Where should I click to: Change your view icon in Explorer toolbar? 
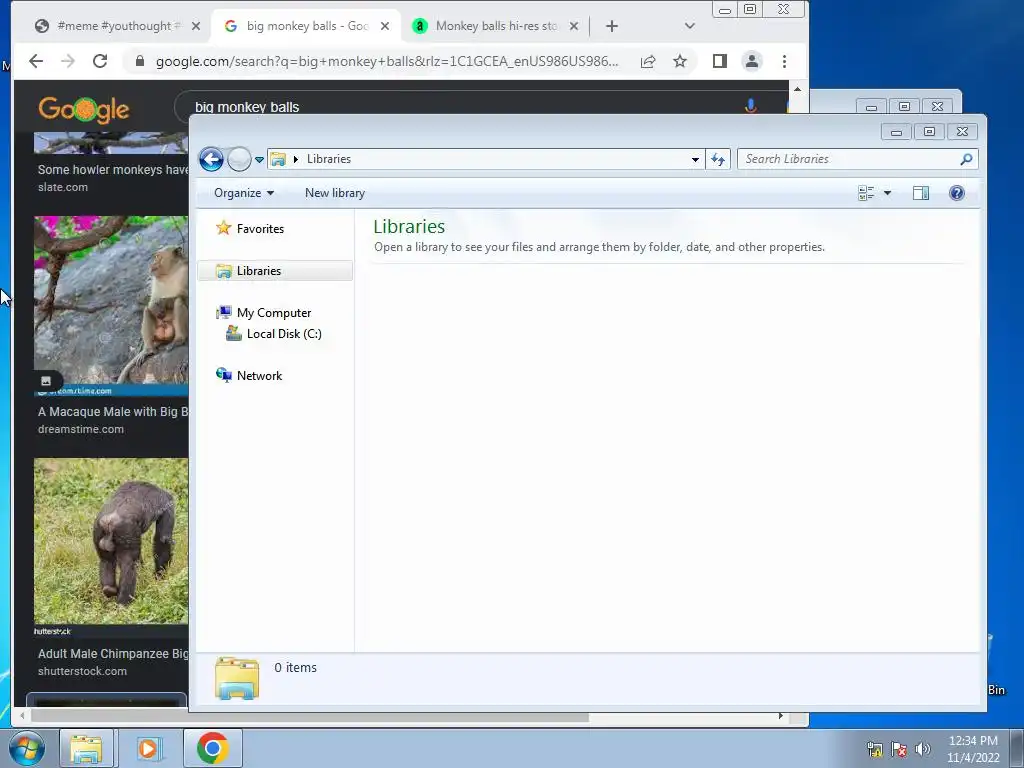[x=866, y=193]
